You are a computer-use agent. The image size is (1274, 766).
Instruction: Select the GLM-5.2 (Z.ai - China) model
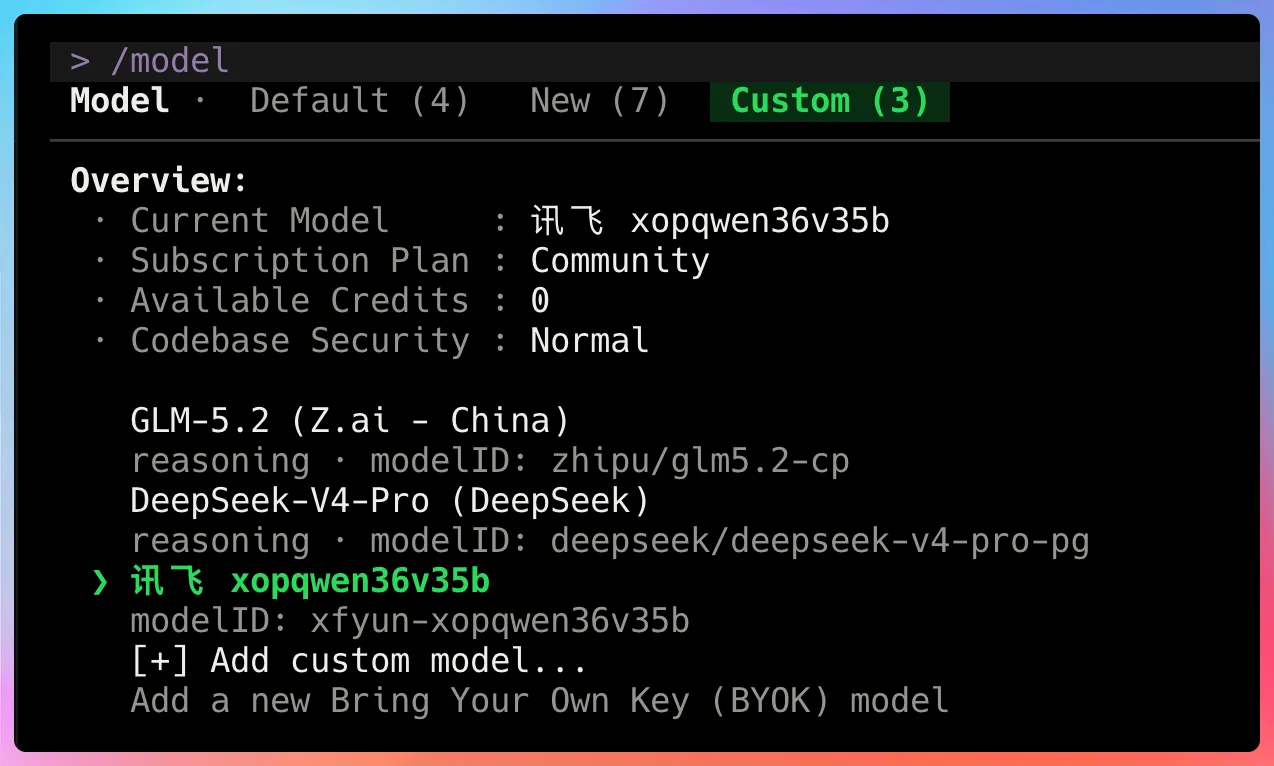tap(350, 420)
